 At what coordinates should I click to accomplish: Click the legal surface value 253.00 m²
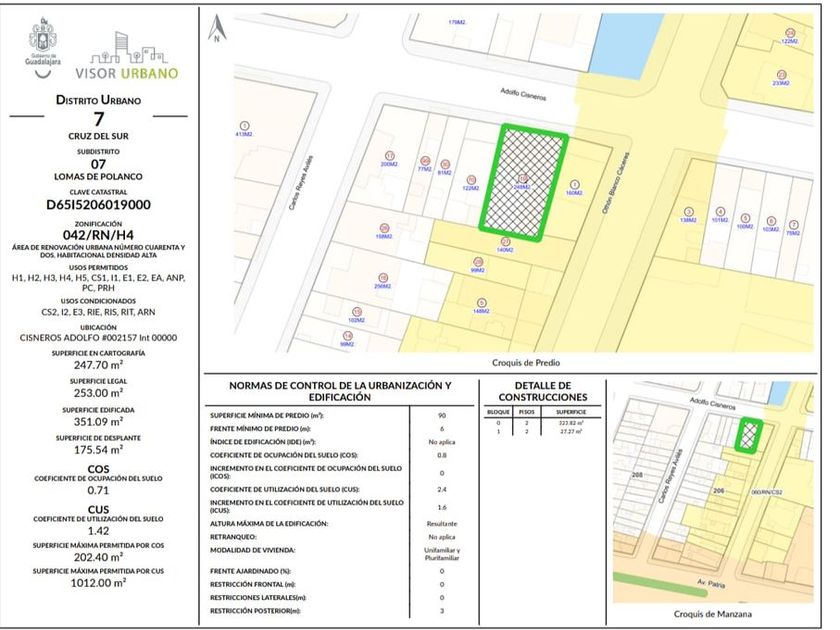coord(98,393)
